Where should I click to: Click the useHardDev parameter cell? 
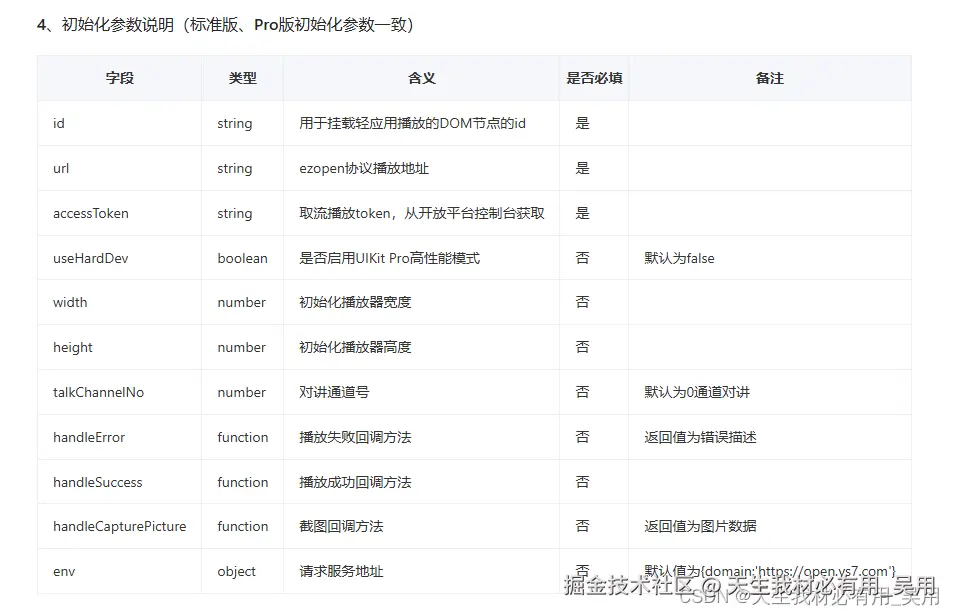pyautogui.click(x=88, y=258)
